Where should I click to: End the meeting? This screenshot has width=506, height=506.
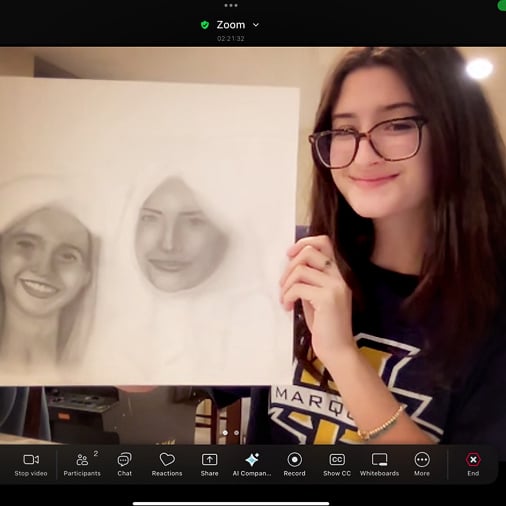[473, 464]
